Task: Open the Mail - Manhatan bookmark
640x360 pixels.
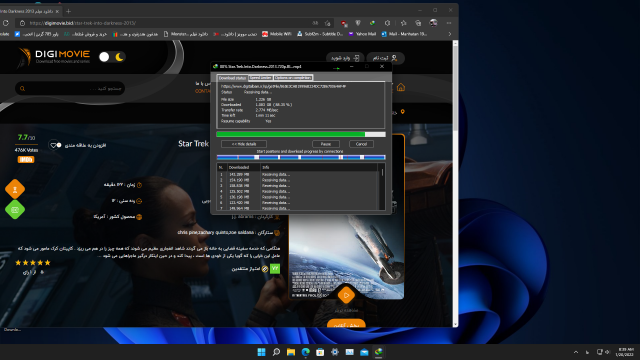Action: pyautogui.click(x=404, y=34)
